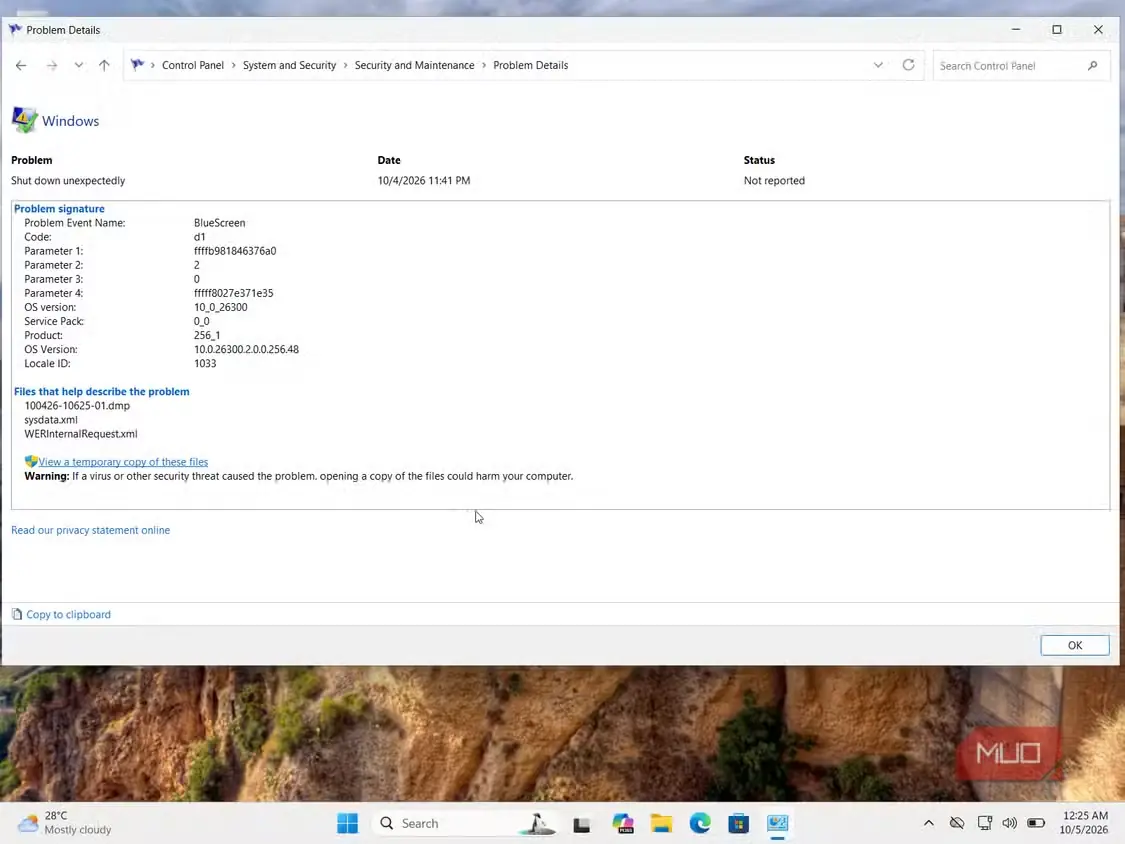Click the search highlight image in taskbar search
The height and width of the screenshot is (844, 1125).
[x=537, y=824]
